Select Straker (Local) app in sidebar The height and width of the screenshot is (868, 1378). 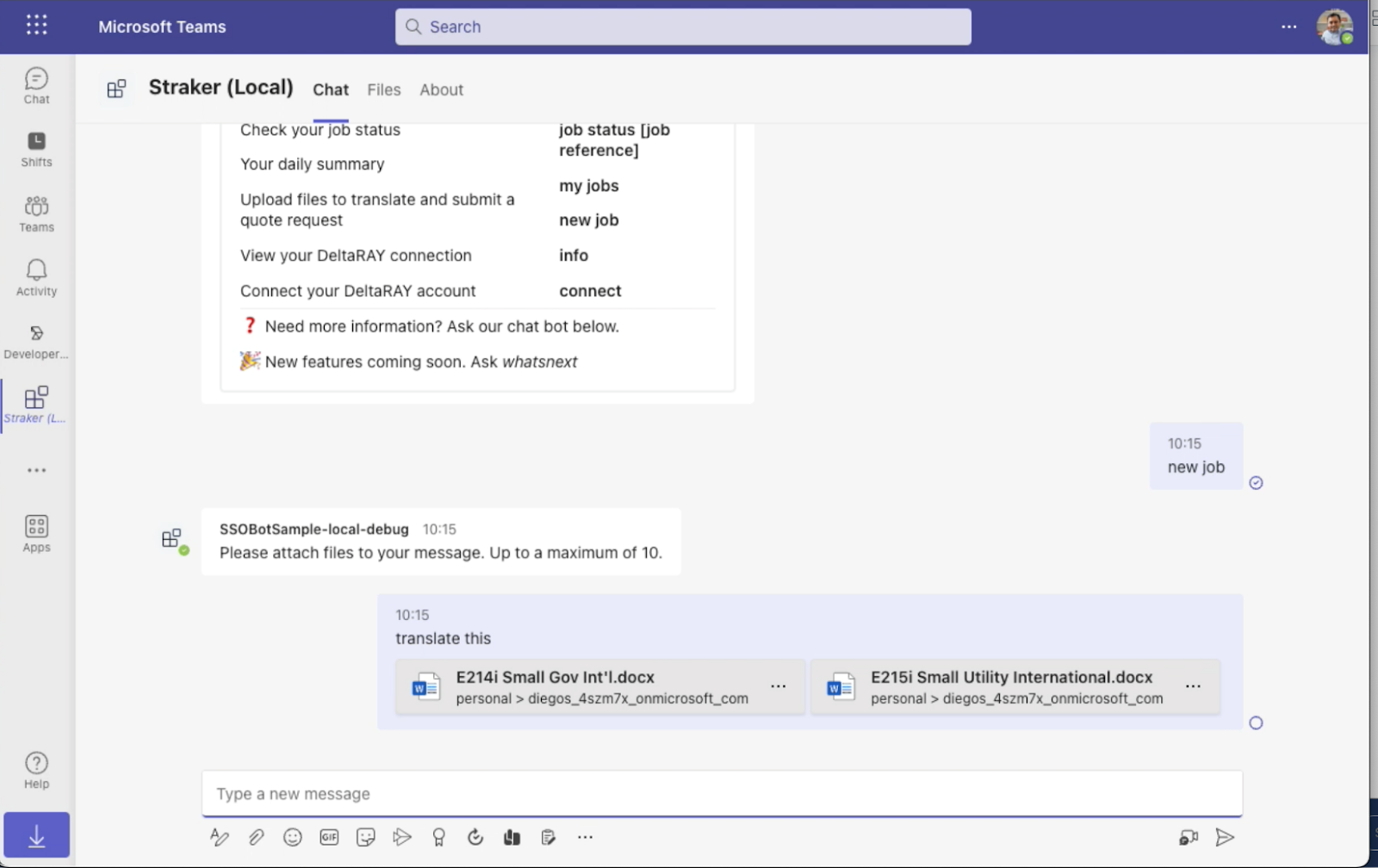coord(36,405)
